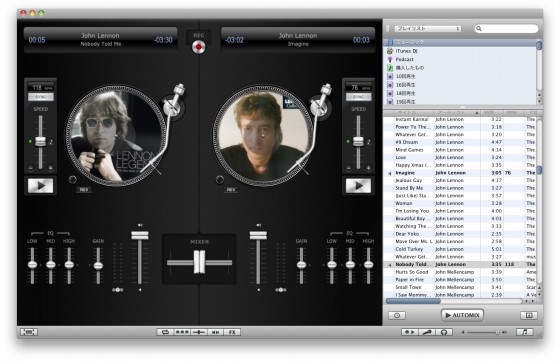Toggle music library with note icon
This screenshot has height=364, width=560.
tap(524, 332)
